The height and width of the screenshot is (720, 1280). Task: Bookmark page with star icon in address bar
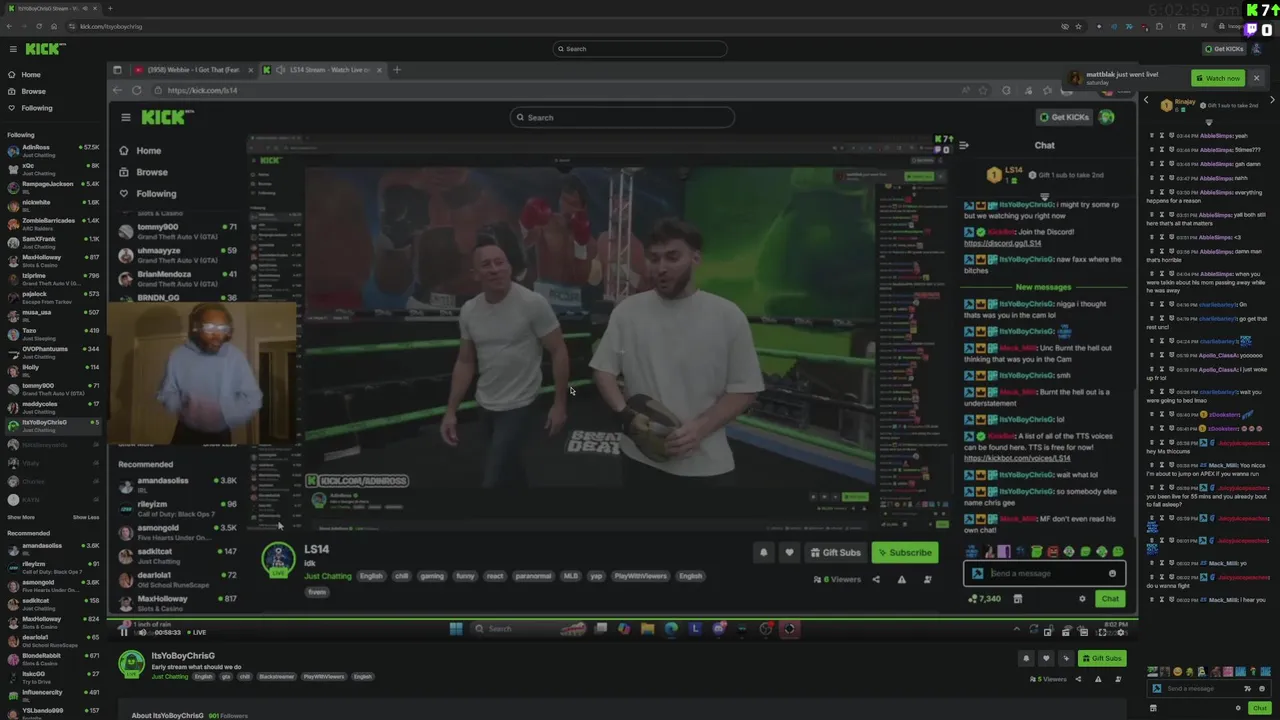pyautogui.click(x=1079, y=27)
